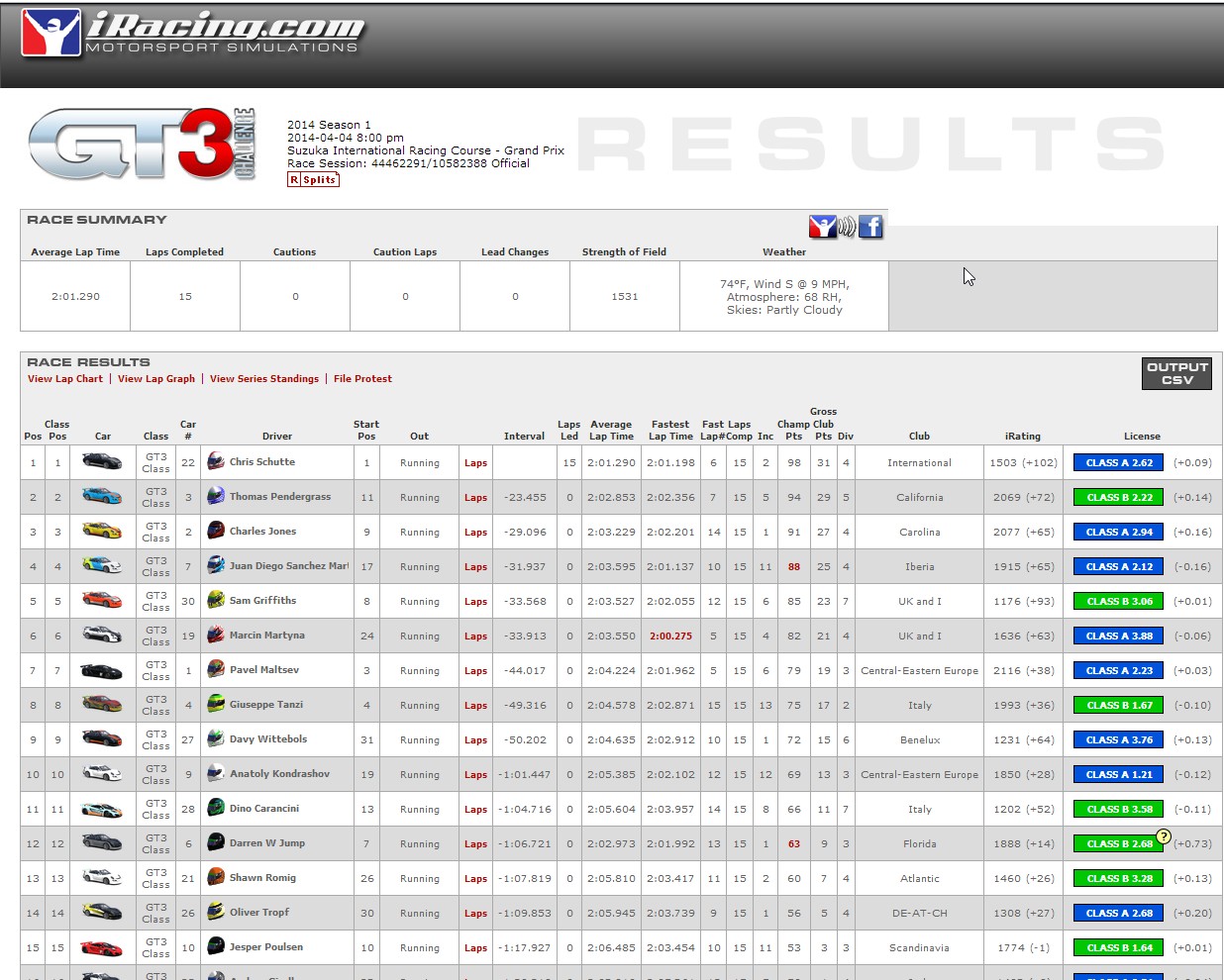This screenshot has height=980, width=1224.
Task: Open Laps link for Oliver Tropf
Action: coord(475,914)
